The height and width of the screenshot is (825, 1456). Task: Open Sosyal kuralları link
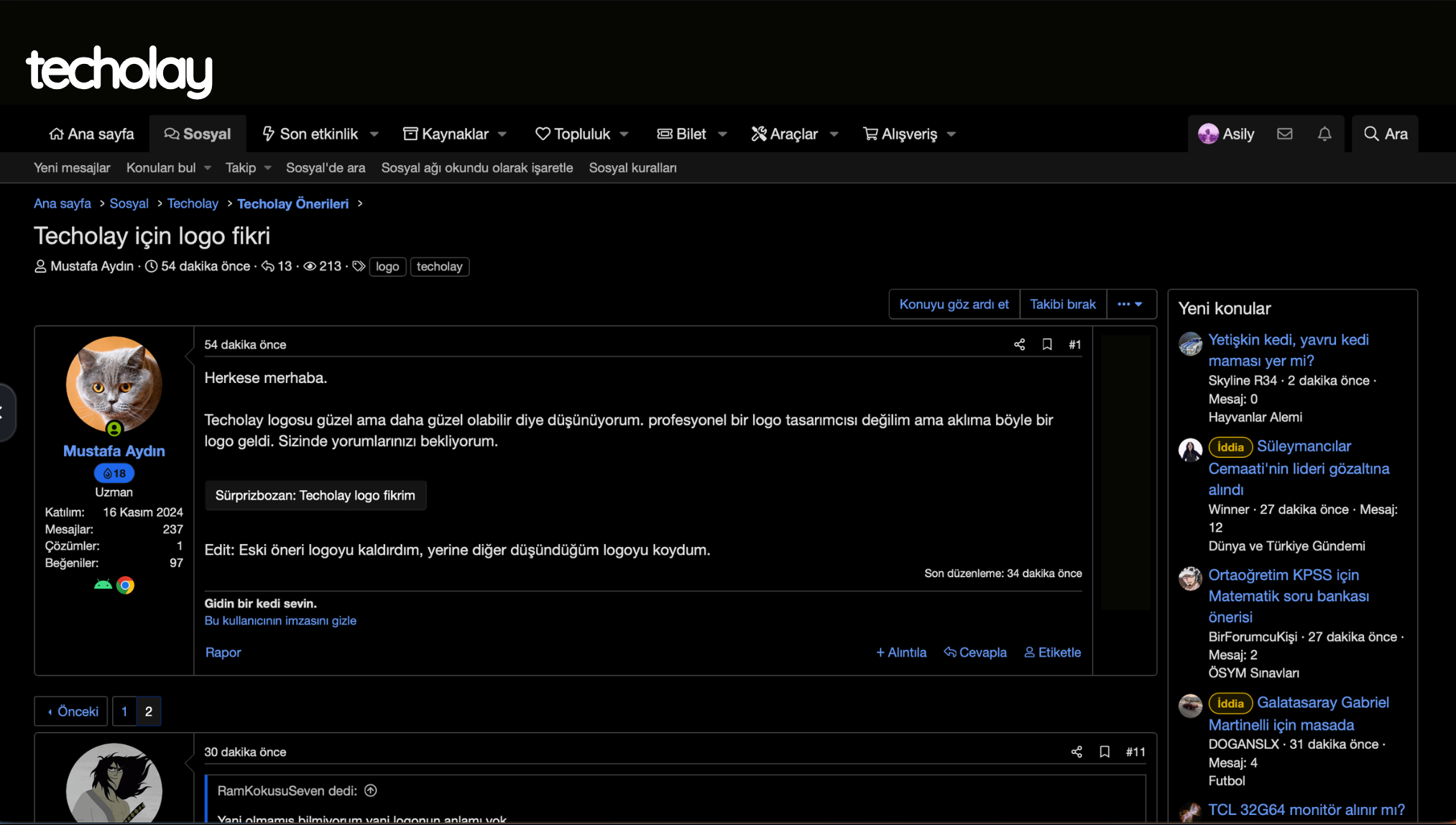click(633, 167)
